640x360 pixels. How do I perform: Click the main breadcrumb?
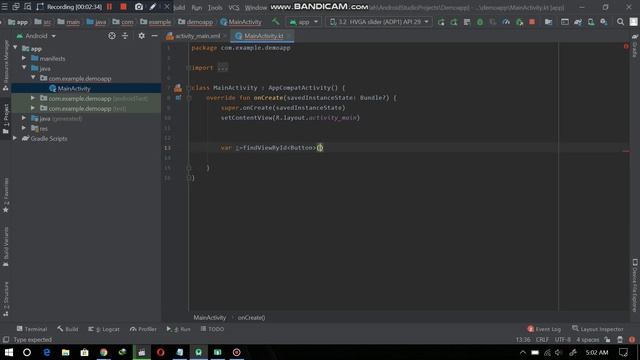tap(69, 22)
